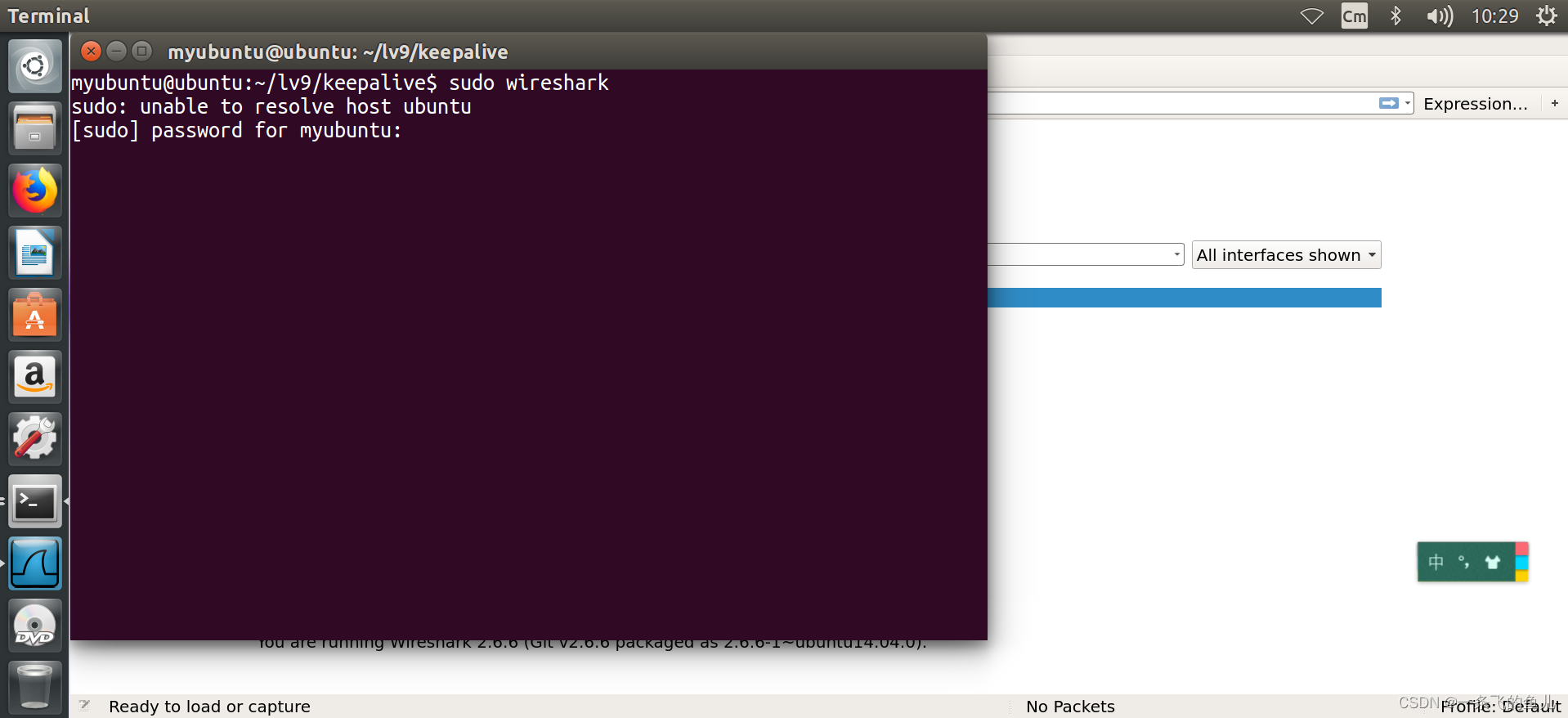Viewport: 1568px width, 718px height.
Task: Toggle punctuation mode on IME bar
Action: click(1463, 563)
